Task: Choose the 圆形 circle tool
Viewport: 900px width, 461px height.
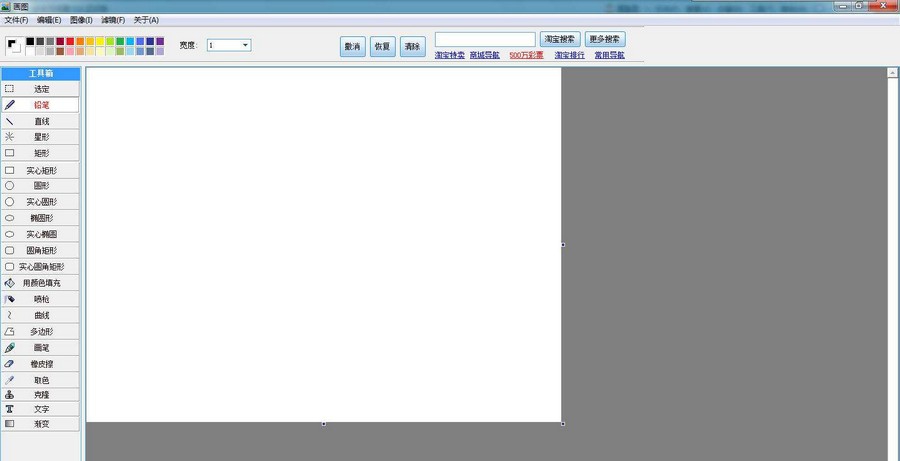Action: 40,185
